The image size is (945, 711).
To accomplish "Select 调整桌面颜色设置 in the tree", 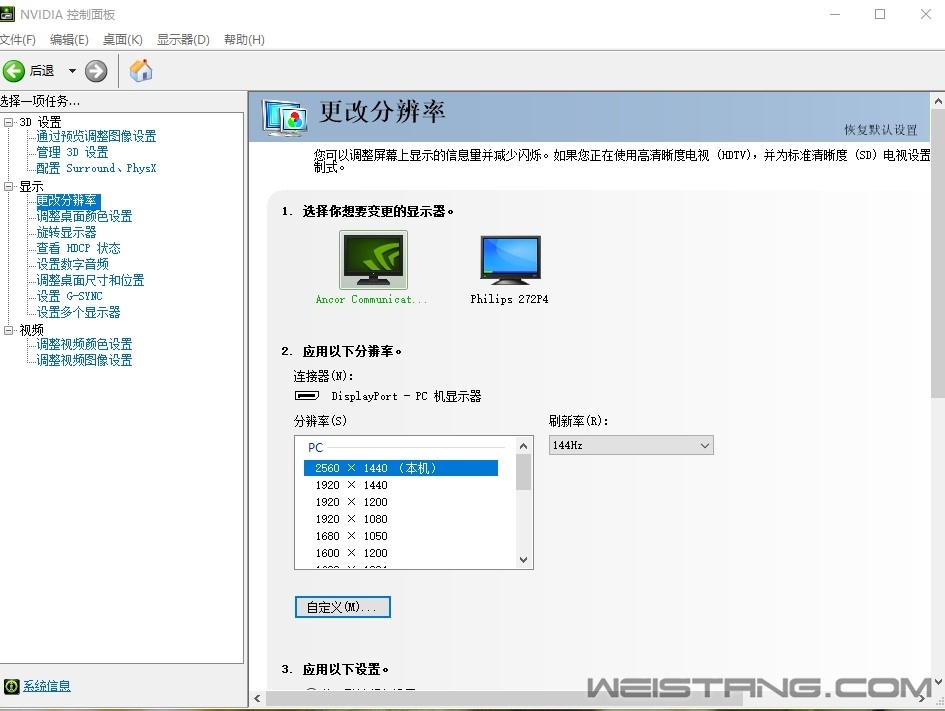I will pos(84,216).
